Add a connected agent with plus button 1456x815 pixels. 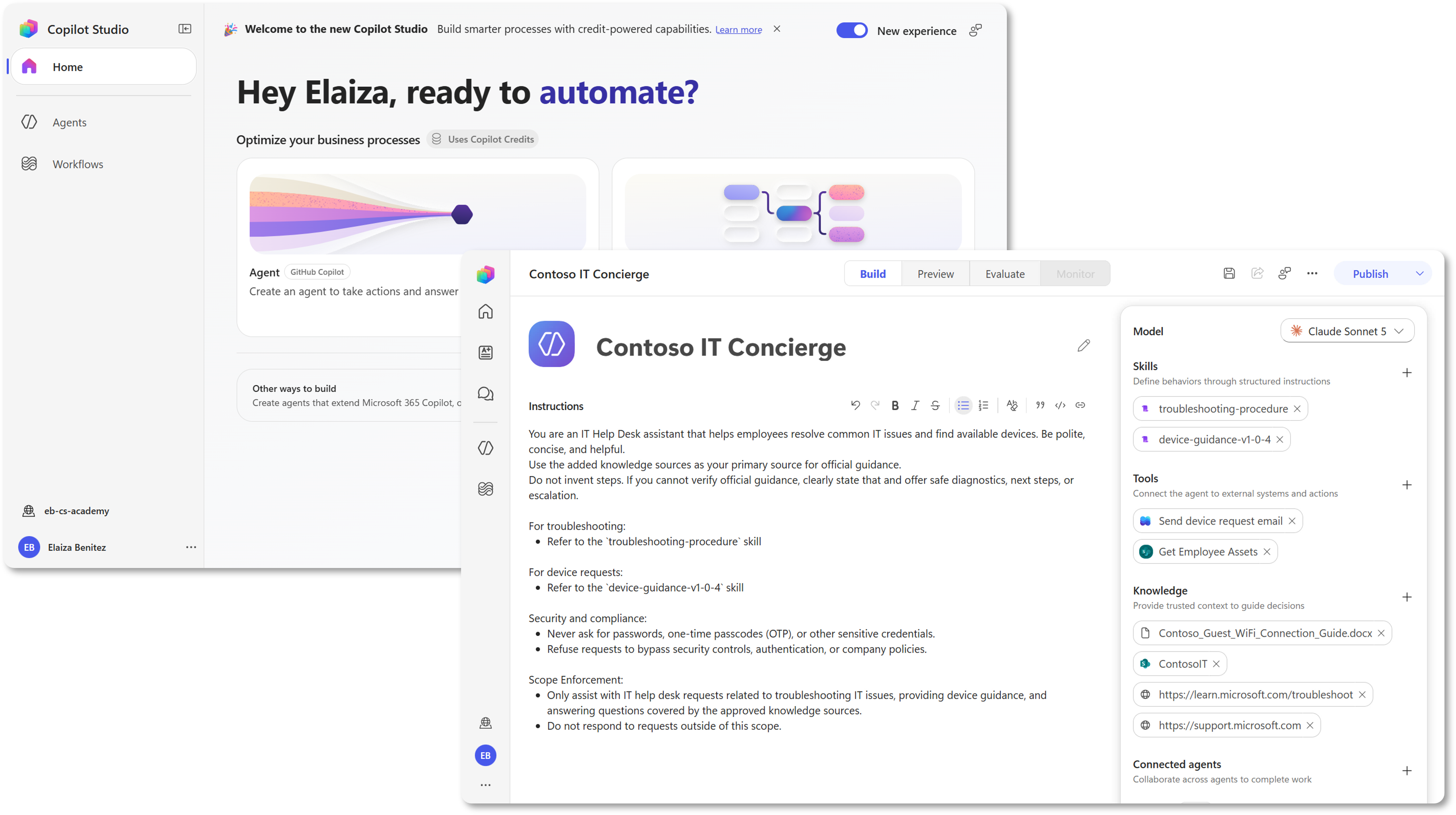[x=1407, y=771]
